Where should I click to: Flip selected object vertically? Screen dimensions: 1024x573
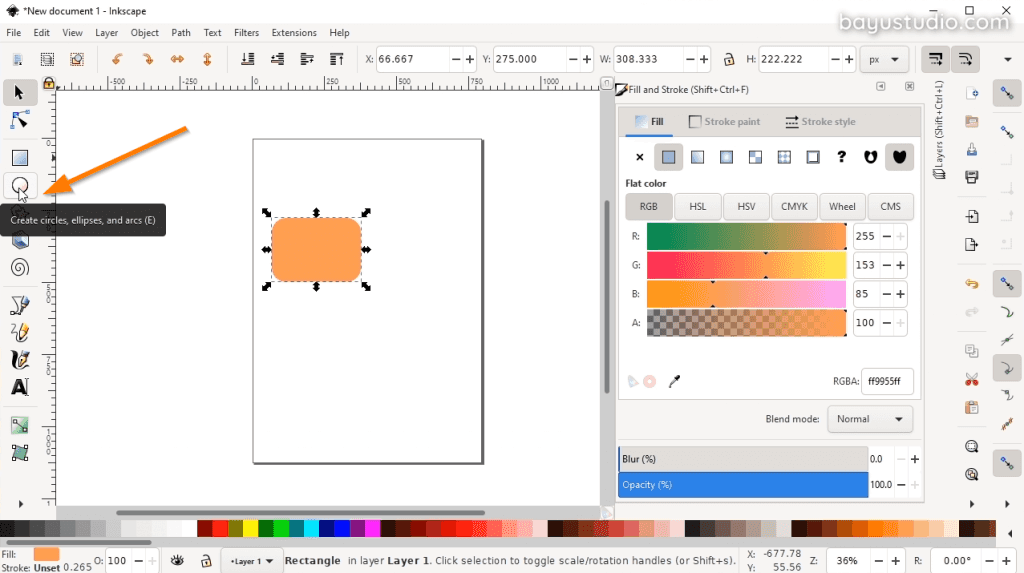207,59
